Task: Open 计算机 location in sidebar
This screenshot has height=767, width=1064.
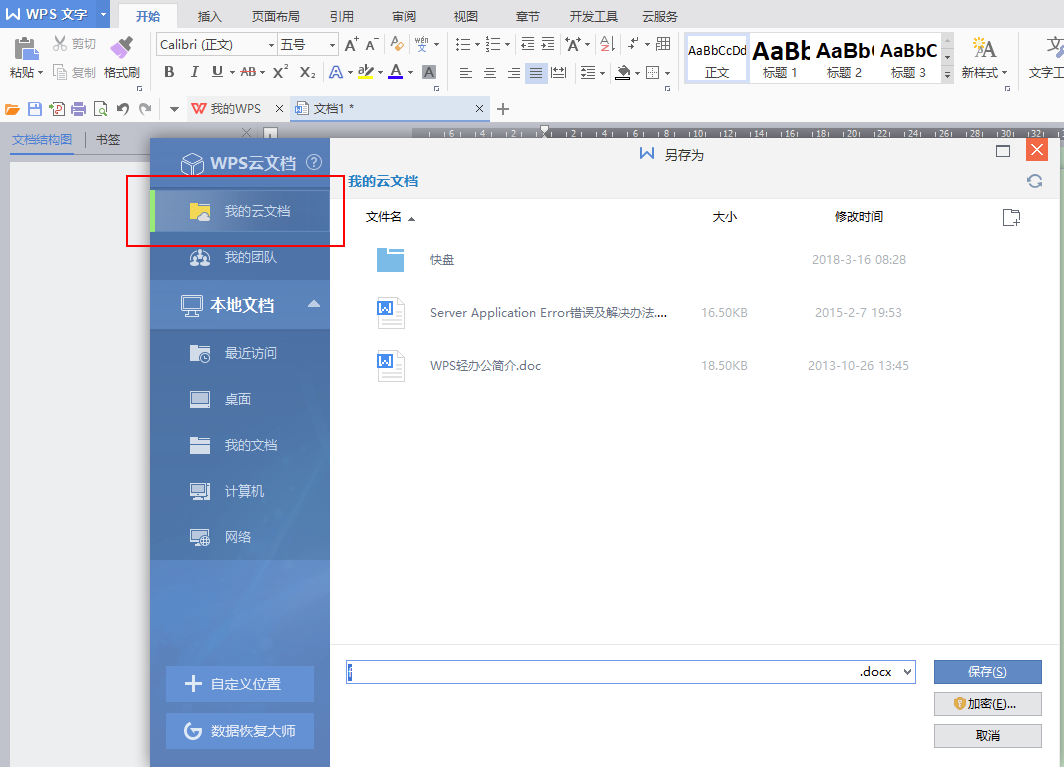Action: (240, 491)
